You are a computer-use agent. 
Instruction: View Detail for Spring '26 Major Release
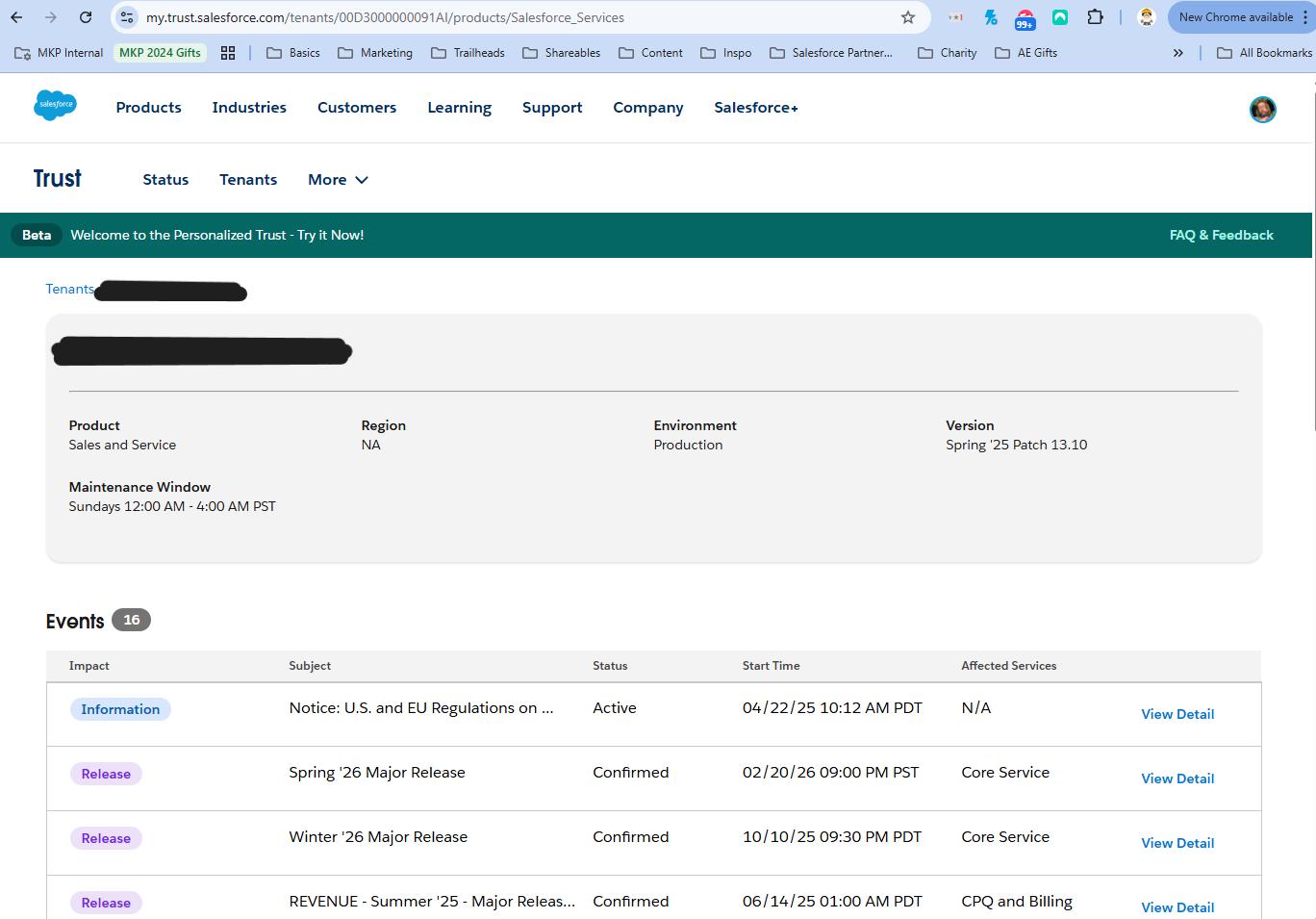tap(1177, 779)
